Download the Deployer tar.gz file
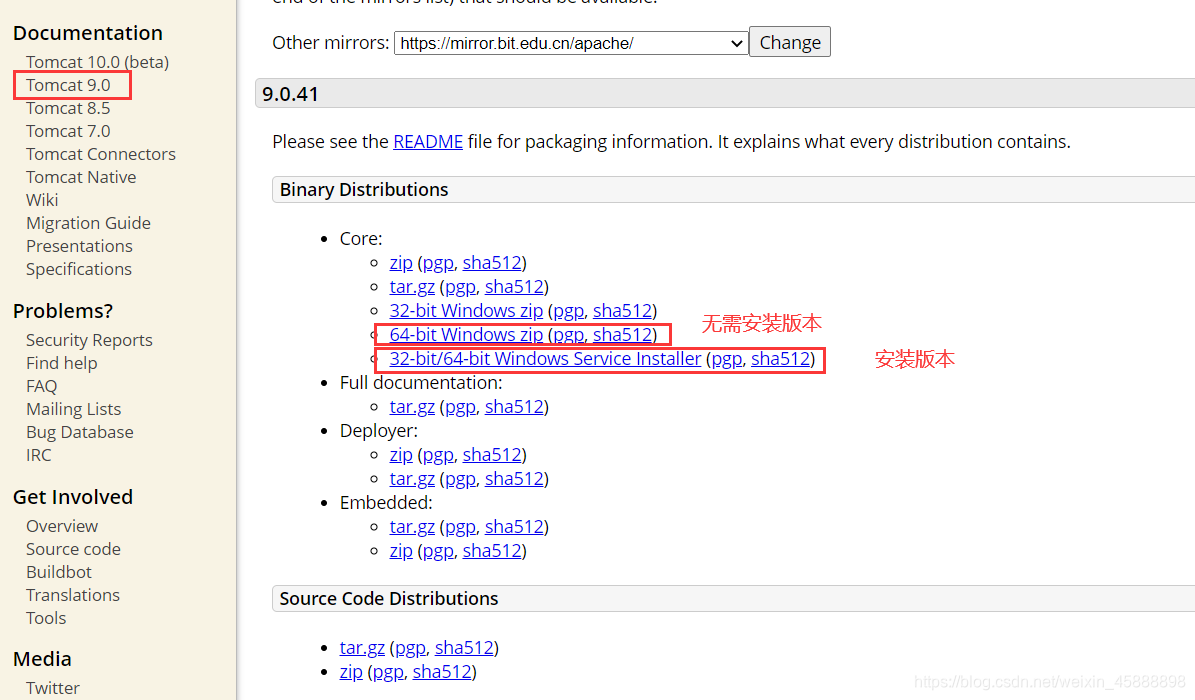1195x700 pixels. (412, 479)
